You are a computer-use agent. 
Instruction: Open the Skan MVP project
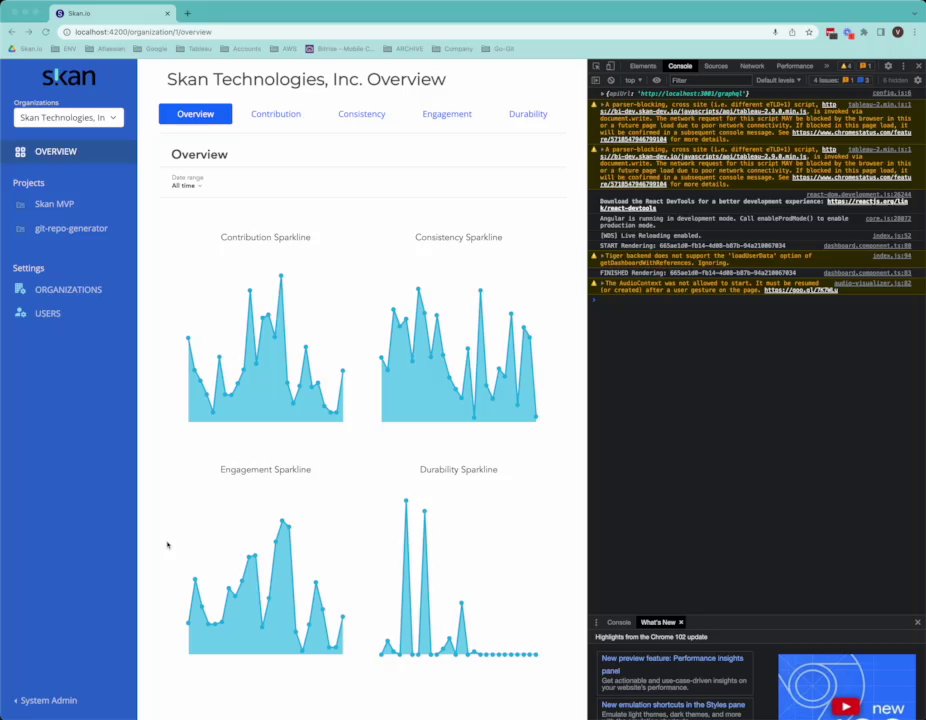[x=54, y=204]
